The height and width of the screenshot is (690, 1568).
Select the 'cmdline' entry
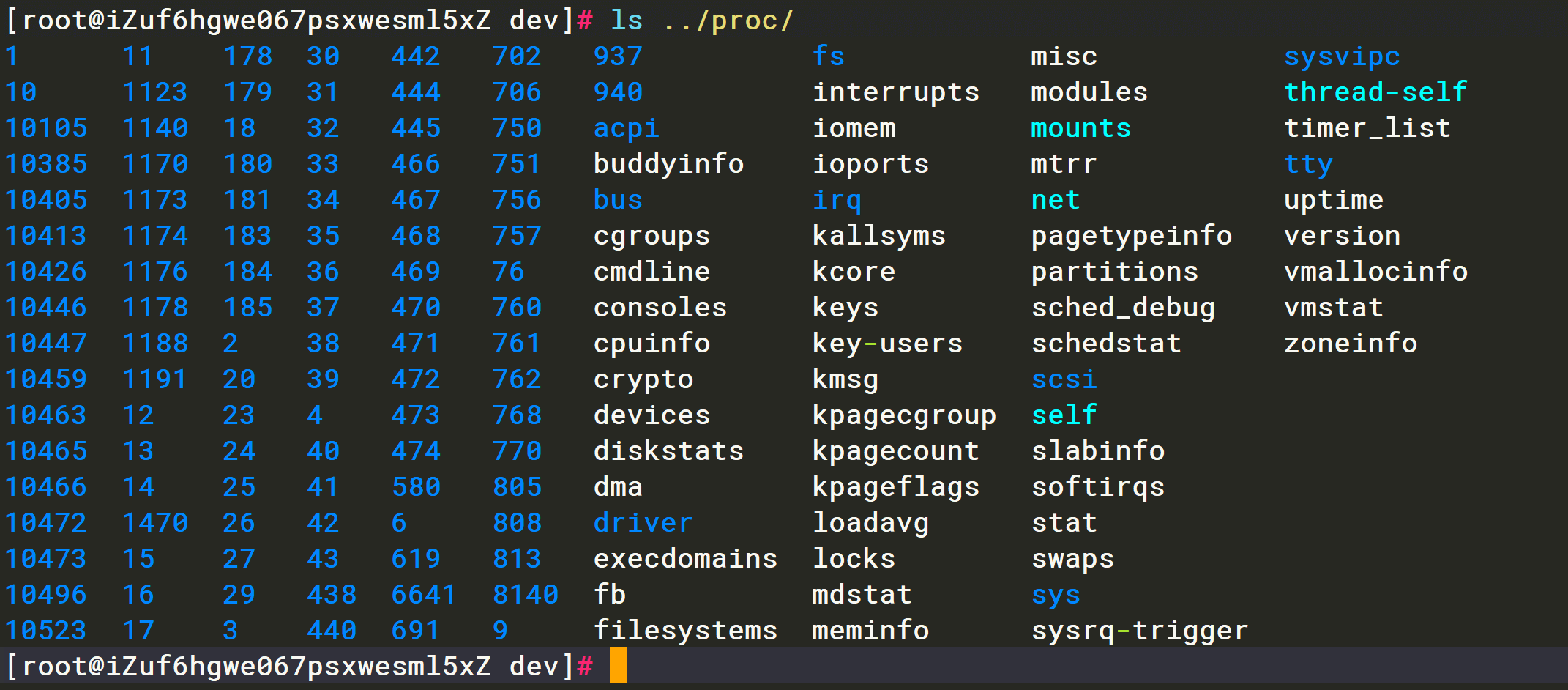652,271
